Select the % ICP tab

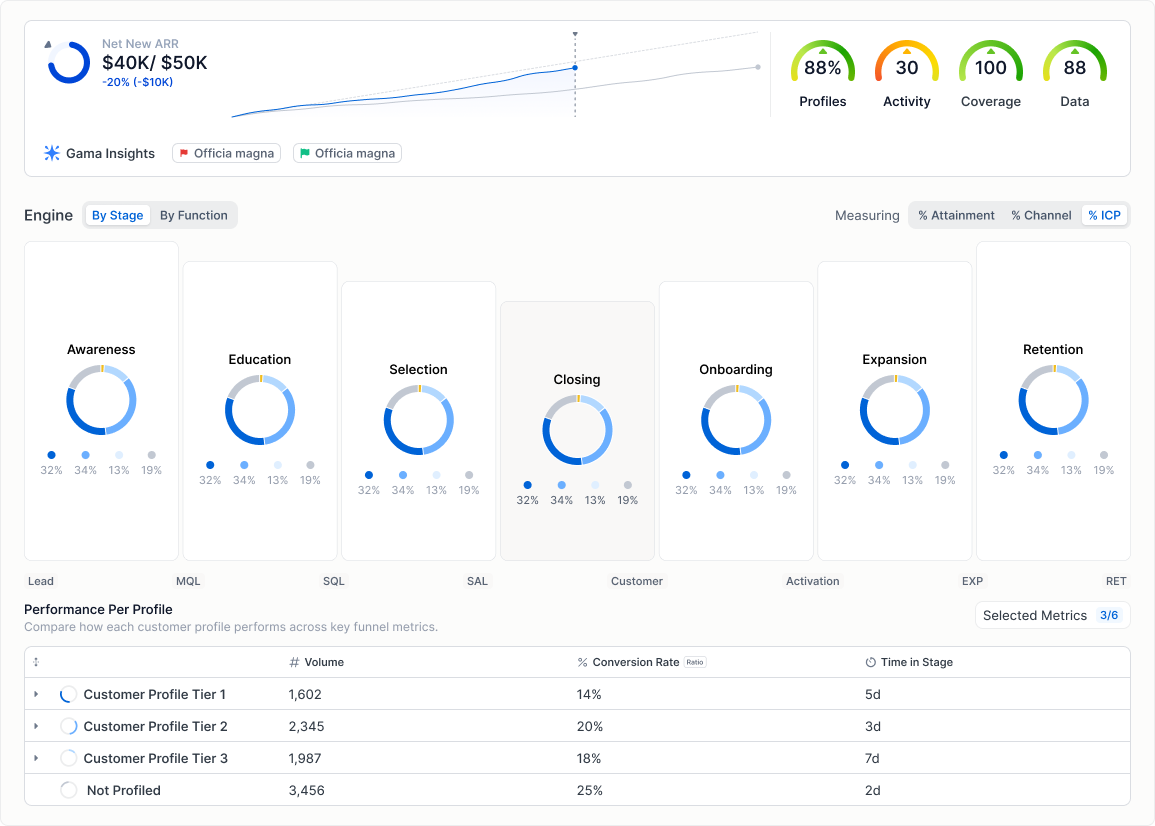pyautogui.click(x=1104, y=215)
